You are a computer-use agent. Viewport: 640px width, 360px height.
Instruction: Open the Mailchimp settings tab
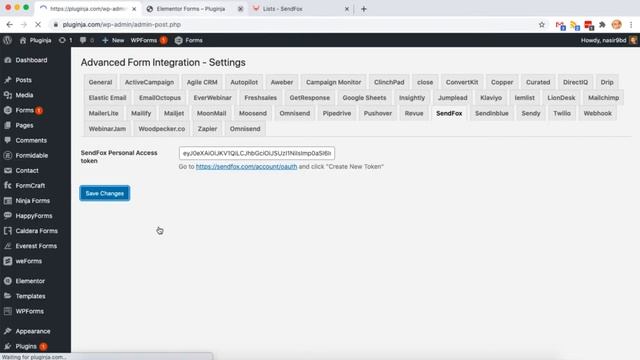pos(604,98)
